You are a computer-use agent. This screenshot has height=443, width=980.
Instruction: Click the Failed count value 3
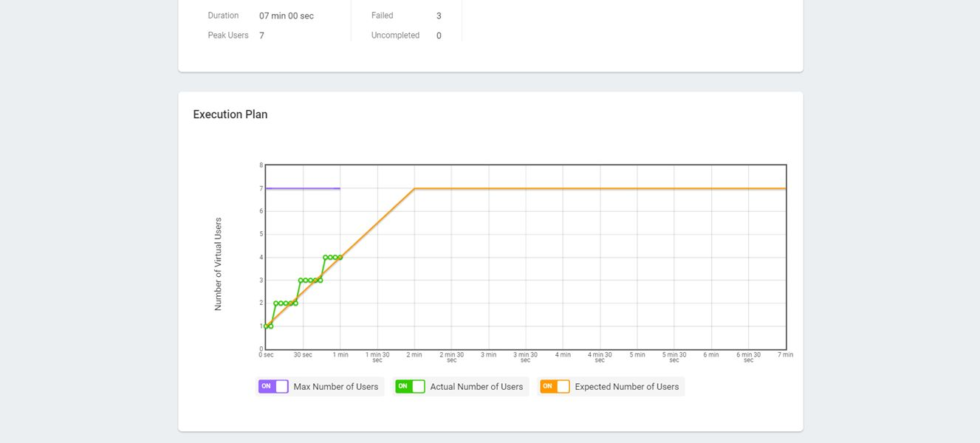pos(439,16)
